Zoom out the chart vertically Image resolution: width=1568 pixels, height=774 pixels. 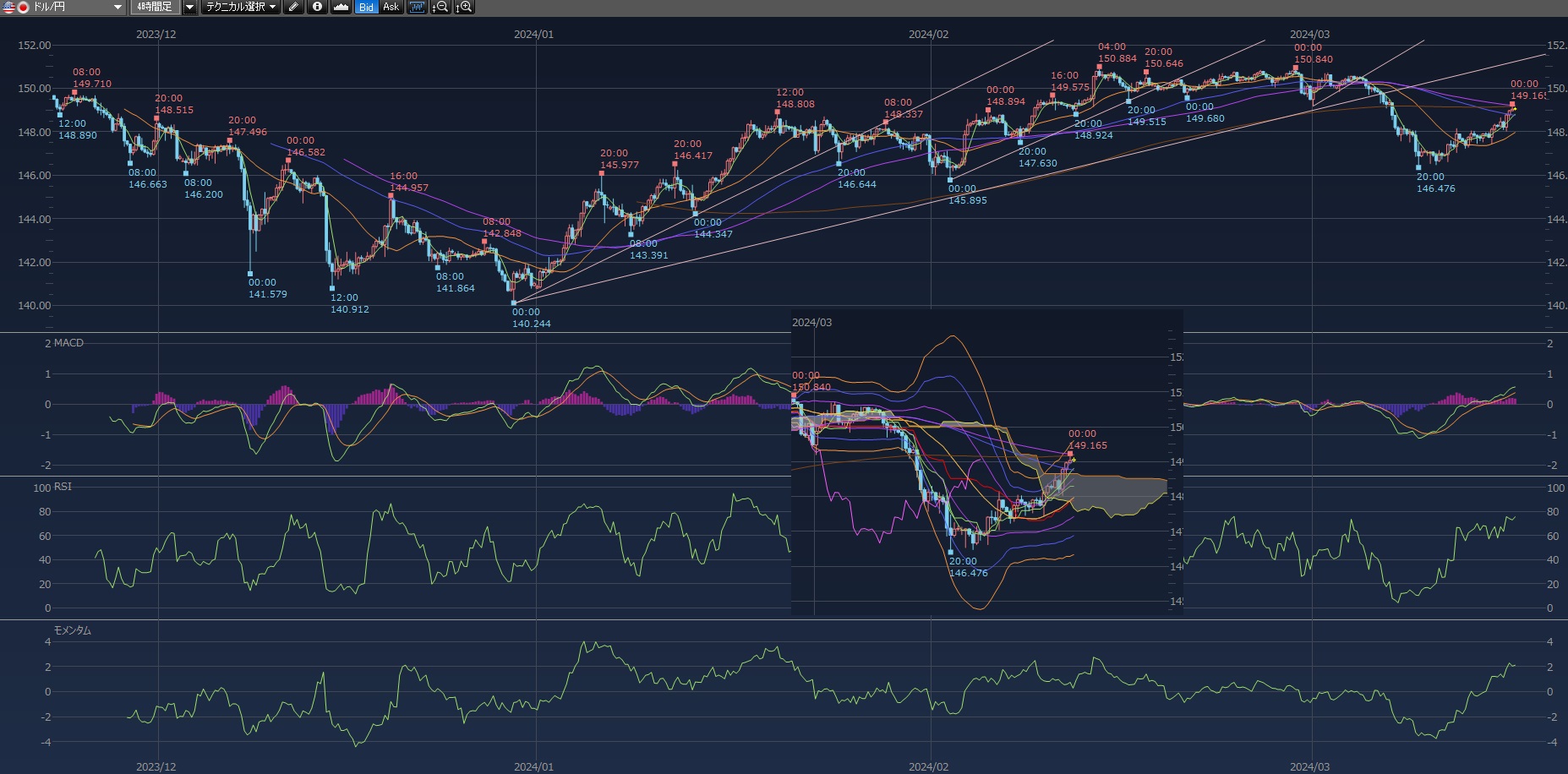(x=440, y=7)
